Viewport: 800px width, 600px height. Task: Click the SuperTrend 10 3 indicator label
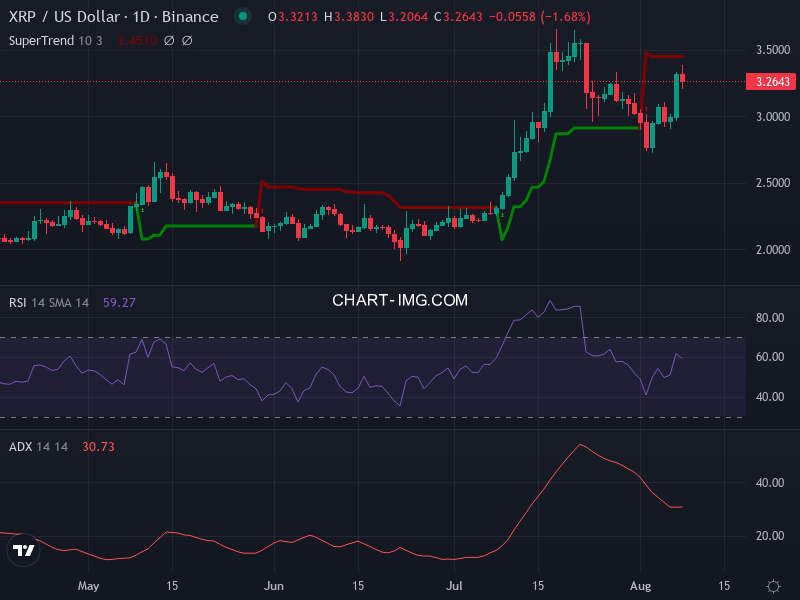pos(56,40)
